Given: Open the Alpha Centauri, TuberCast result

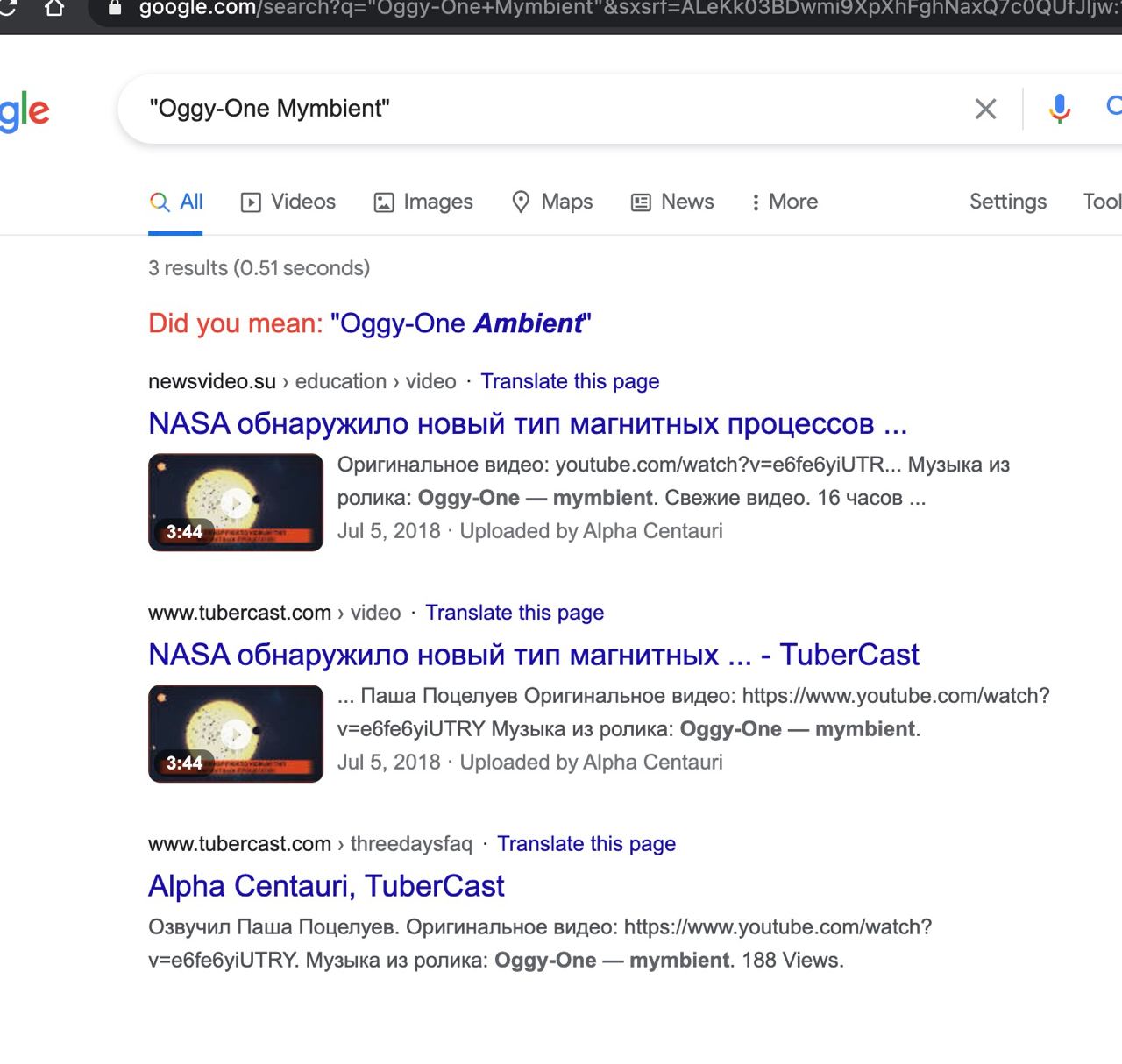Looking at the screenshot, I should pos(326,887).
